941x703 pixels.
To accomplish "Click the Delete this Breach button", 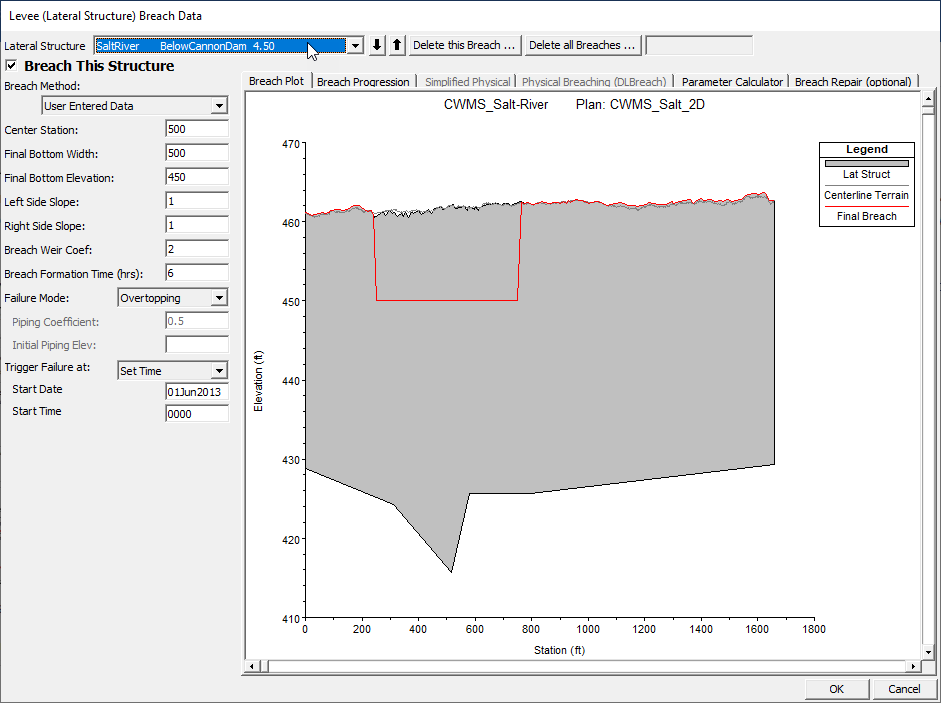I will (x=465, y=45).
